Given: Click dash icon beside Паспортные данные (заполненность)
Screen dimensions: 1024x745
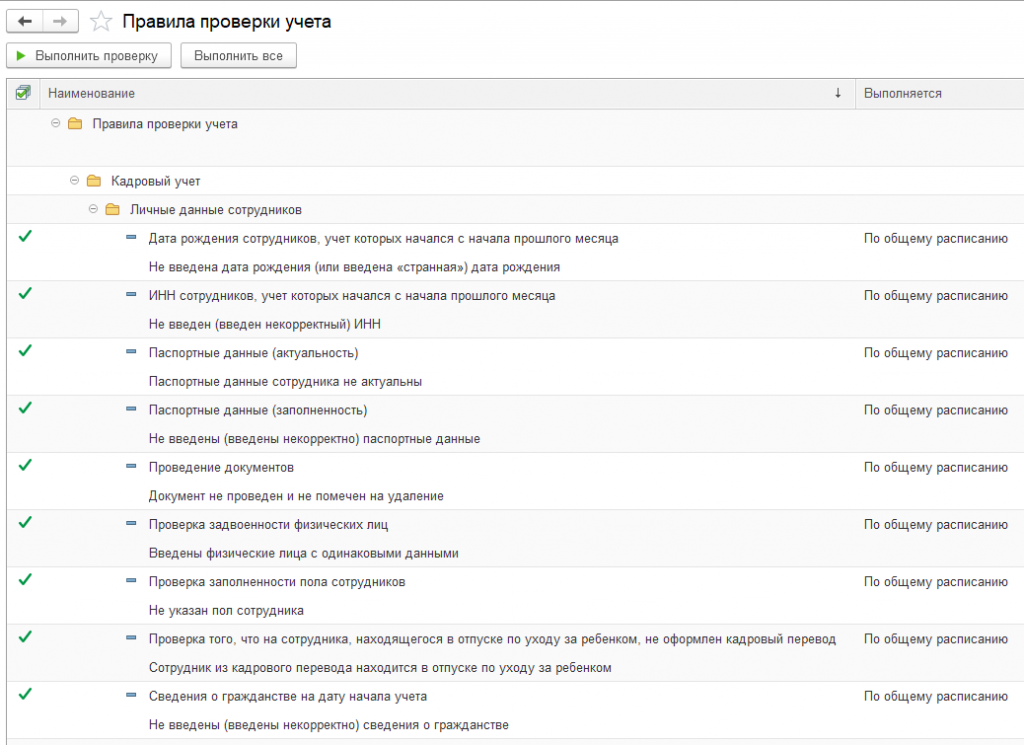Looking at the screenshot, I should click(x=131, y=409).
